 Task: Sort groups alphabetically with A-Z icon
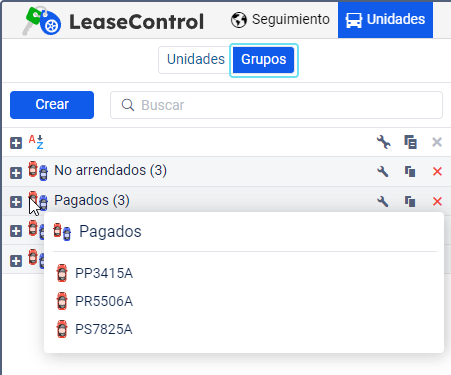(36, 142)
